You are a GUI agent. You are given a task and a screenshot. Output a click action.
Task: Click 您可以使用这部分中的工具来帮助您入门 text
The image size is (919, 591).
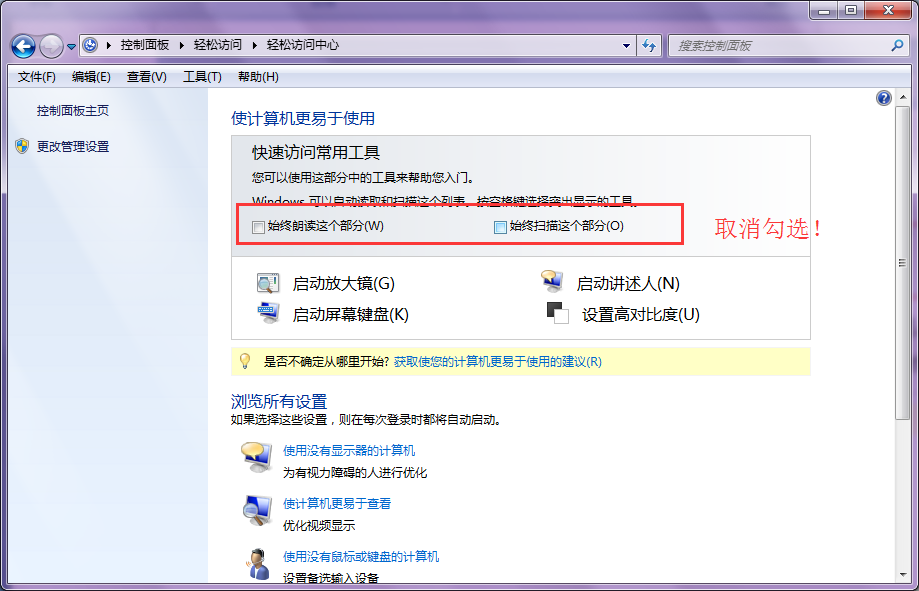coord(363,177)
